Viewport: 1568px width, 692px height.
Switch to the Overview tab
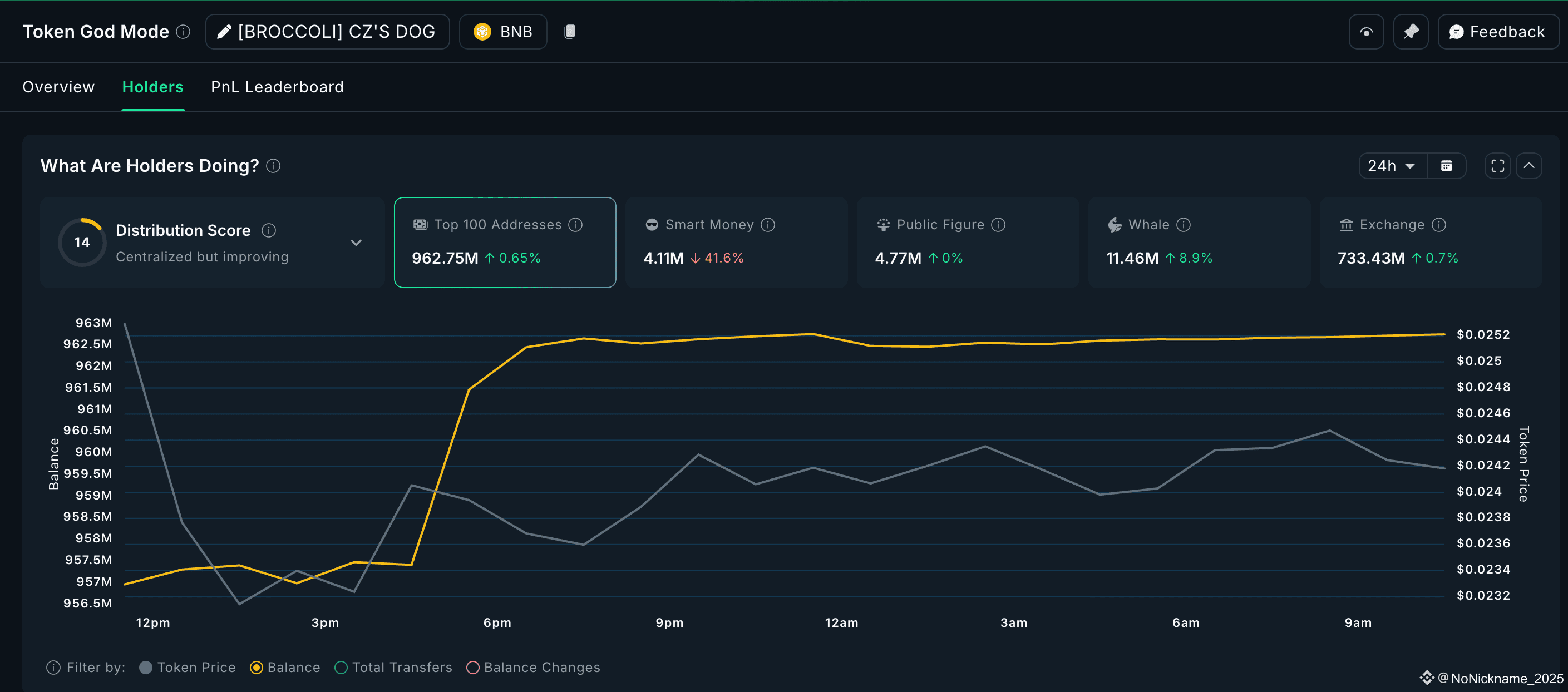[58, 87]
